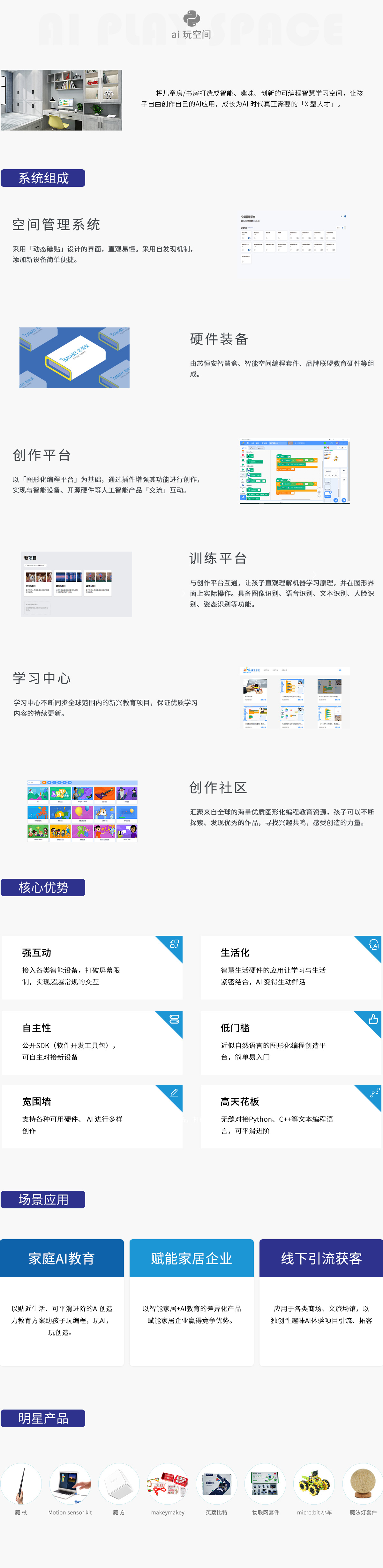
Task: Click the pencil icon on 宽围墙
Action: (174, 1093)
